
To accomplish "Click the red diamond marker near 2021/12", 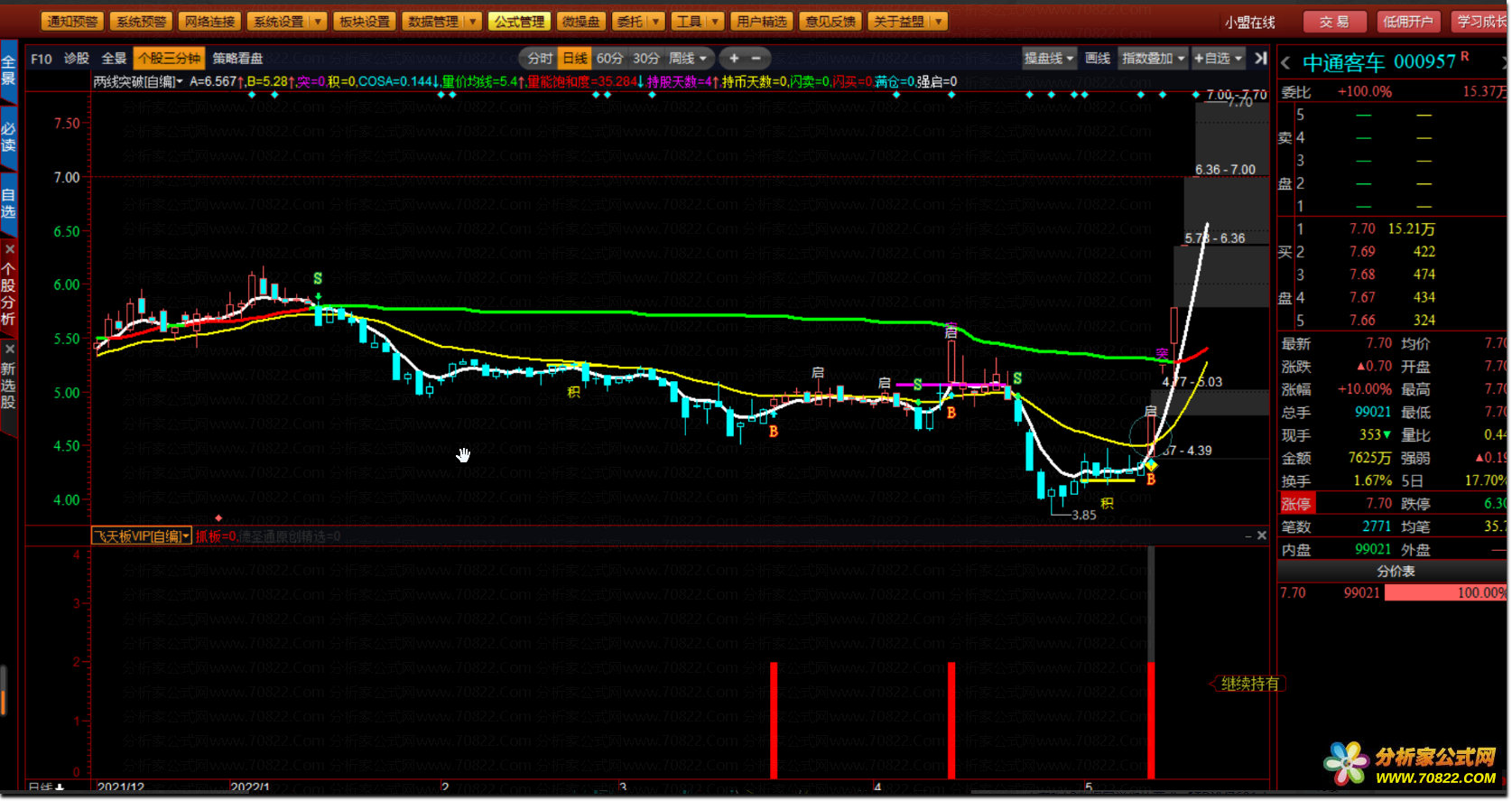I will tap(218, 518).
